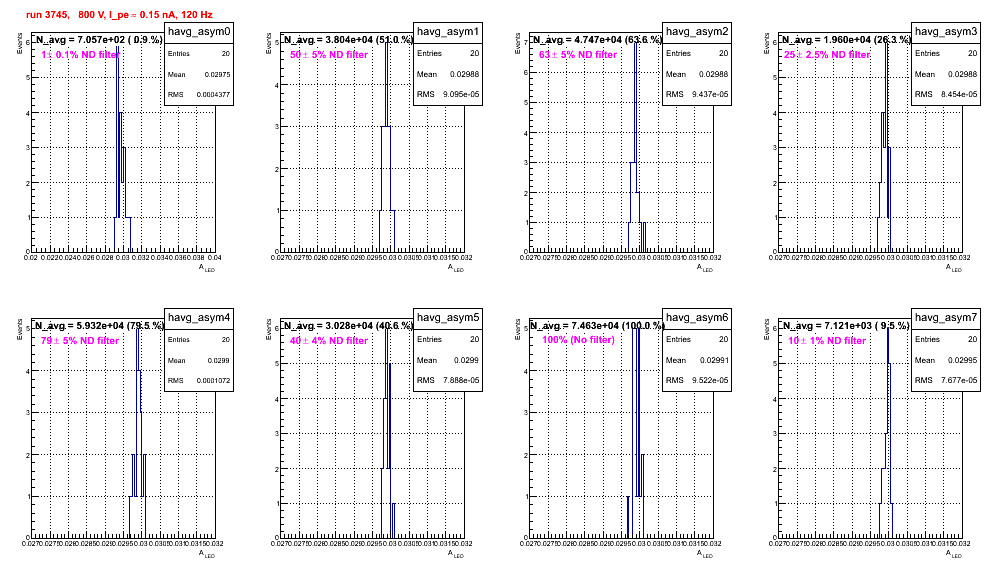Click RMS value 9.437e-05 in havg_asym2

pos(710,94)
